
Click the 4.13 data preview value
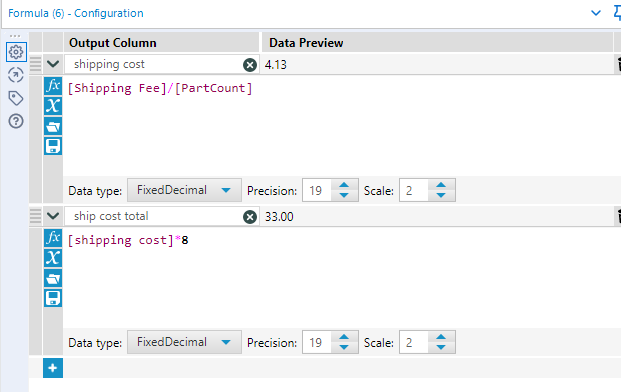(x=276, y=65)
